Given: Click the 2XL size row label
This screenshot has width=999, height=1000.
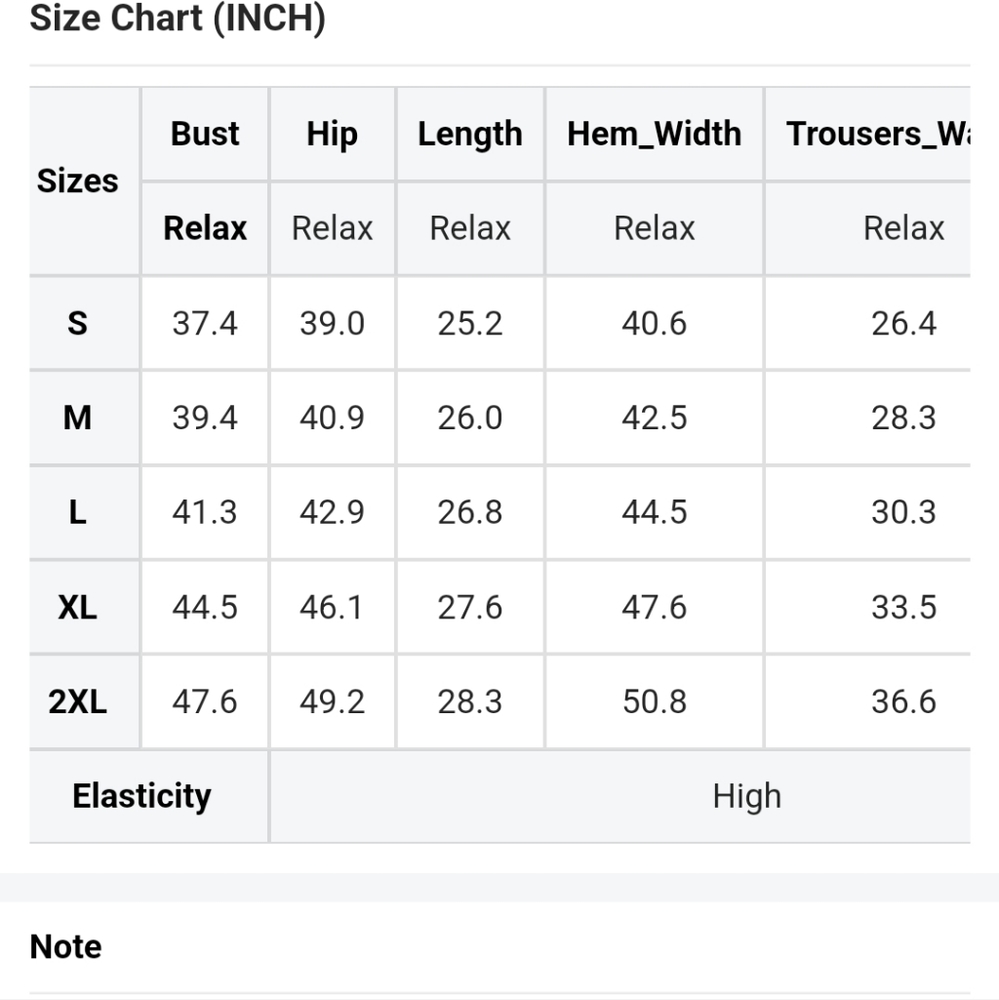Looking at the screenshot, I should (78, 701).
